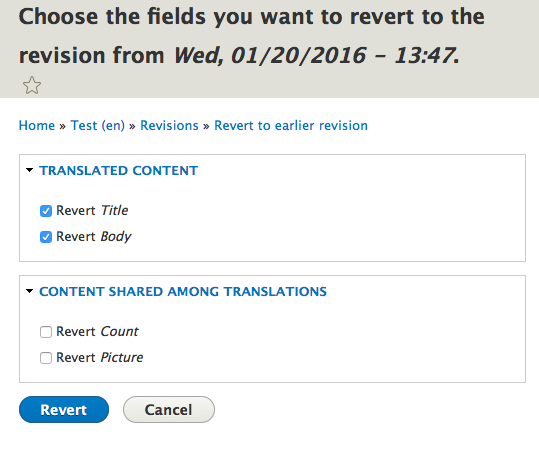
Task: Click the Cancel button
Action: point(169,409)
